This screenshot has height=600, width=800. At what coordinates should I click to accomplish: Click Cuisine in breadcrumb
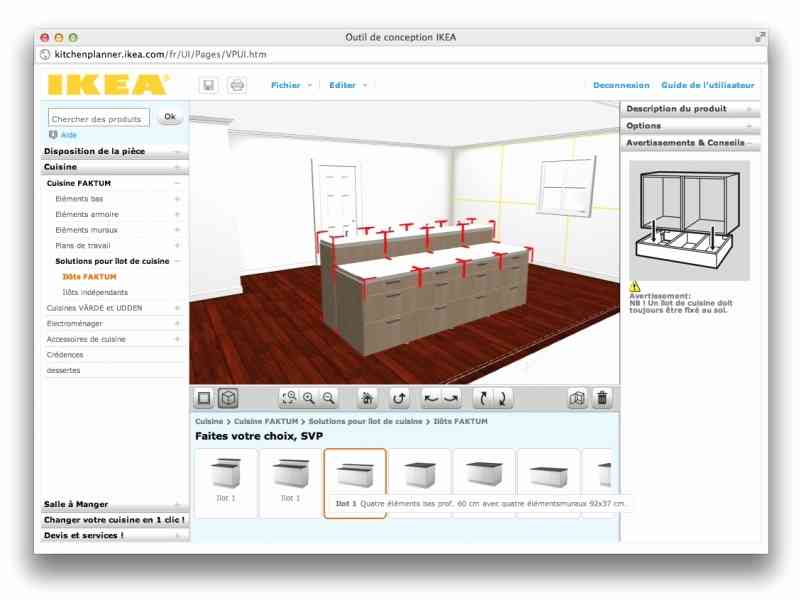click(x=209, y=421)
